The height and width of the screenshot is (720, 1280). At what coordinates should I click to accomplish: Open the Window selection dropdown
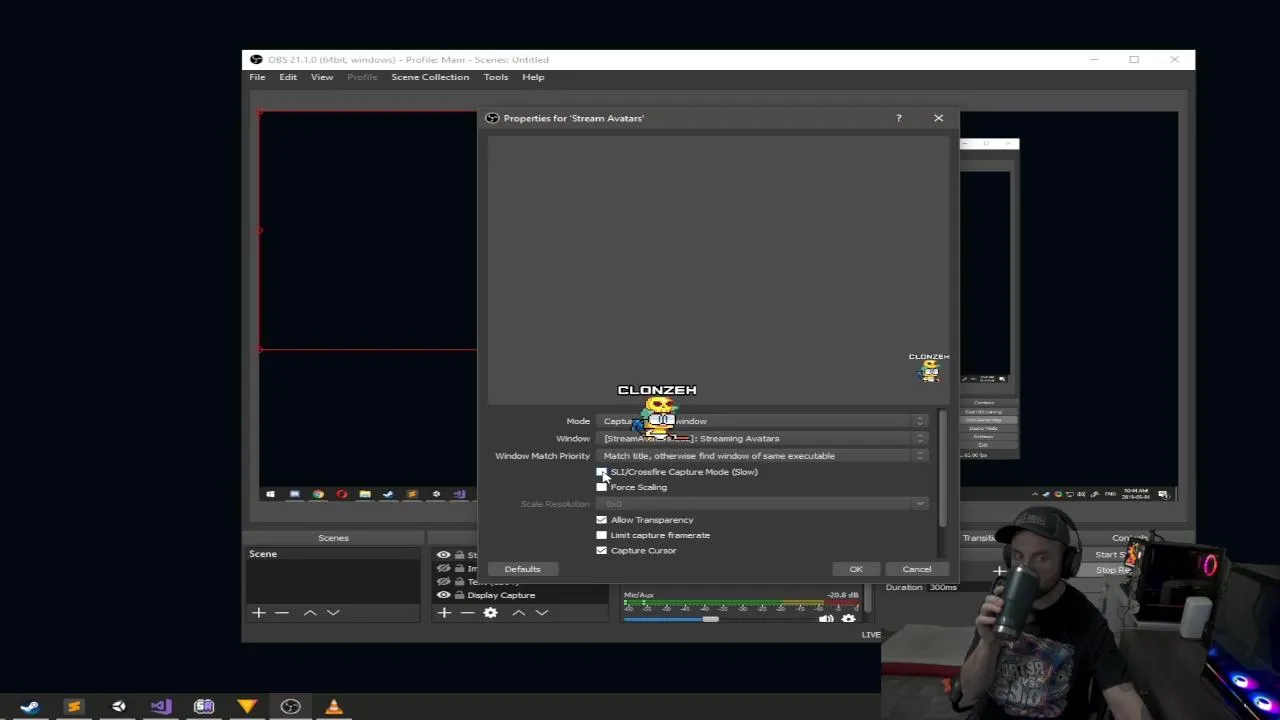pos(764,438)
